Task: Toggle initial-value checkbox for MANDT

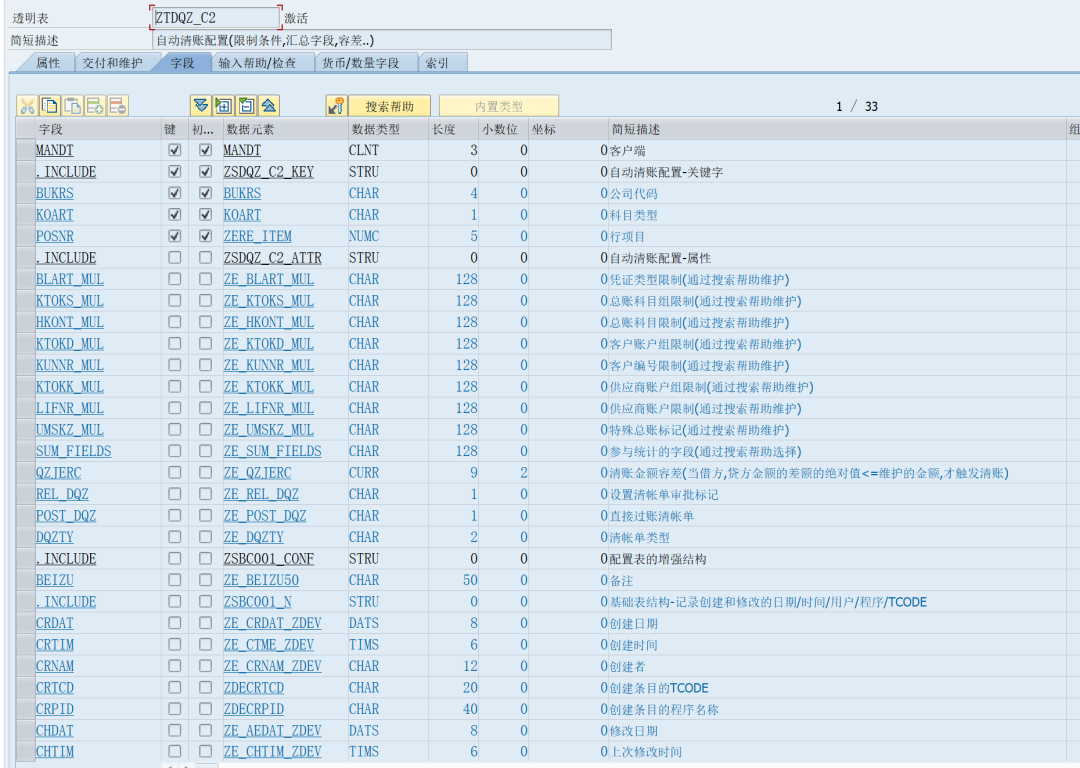Action: 205,150
